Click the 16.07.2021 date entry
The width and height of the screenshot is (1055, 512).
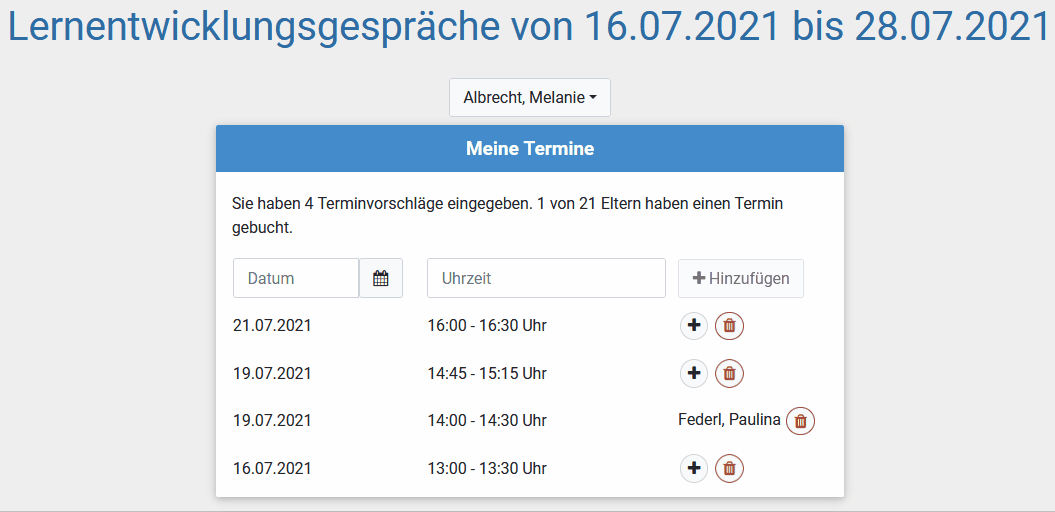click(272, 468)
